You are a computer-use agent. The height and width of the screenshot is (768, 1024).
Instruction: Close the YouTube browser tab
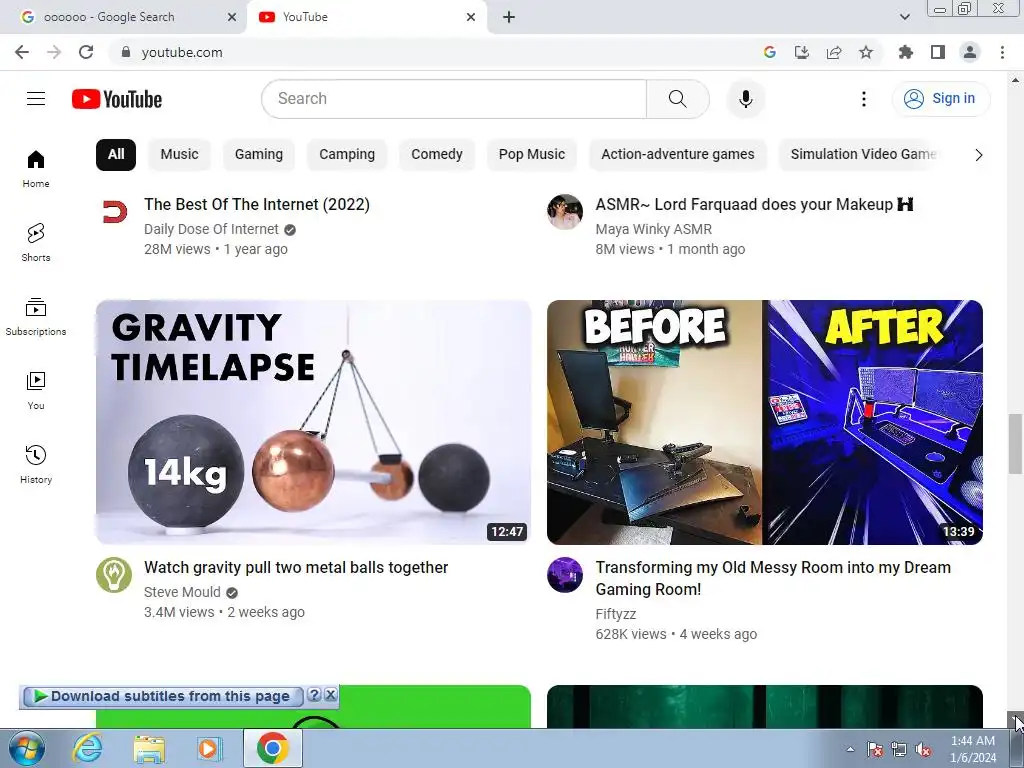(471, 17)
